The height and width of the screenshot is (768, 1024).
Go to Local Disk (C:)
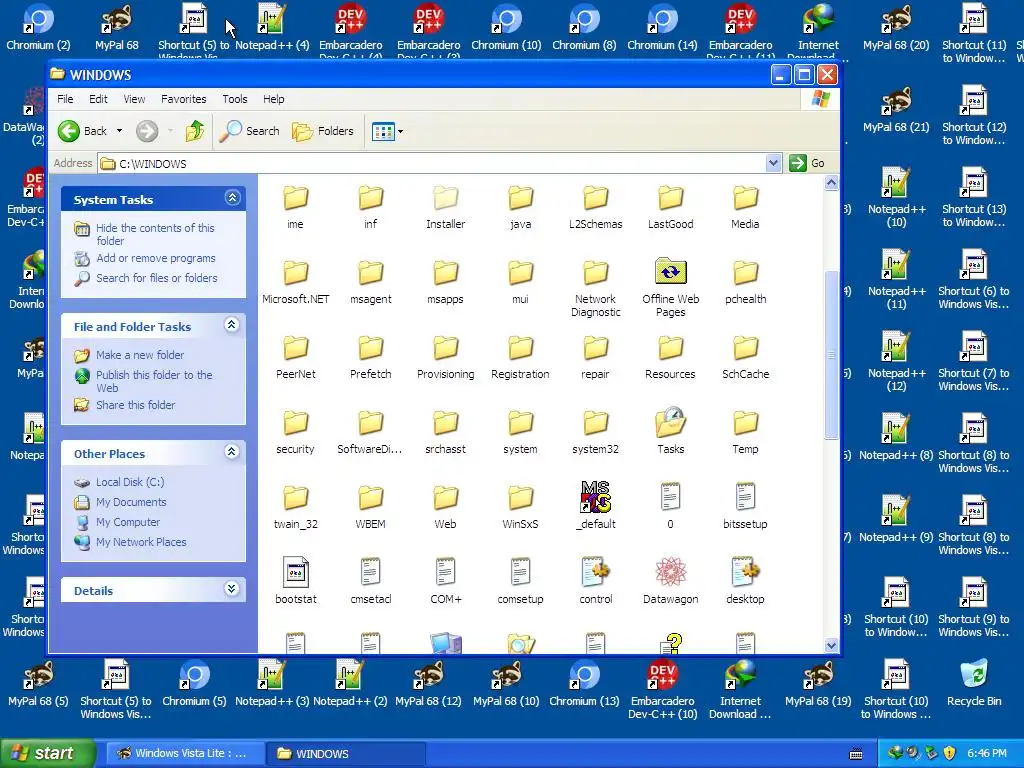130,482
